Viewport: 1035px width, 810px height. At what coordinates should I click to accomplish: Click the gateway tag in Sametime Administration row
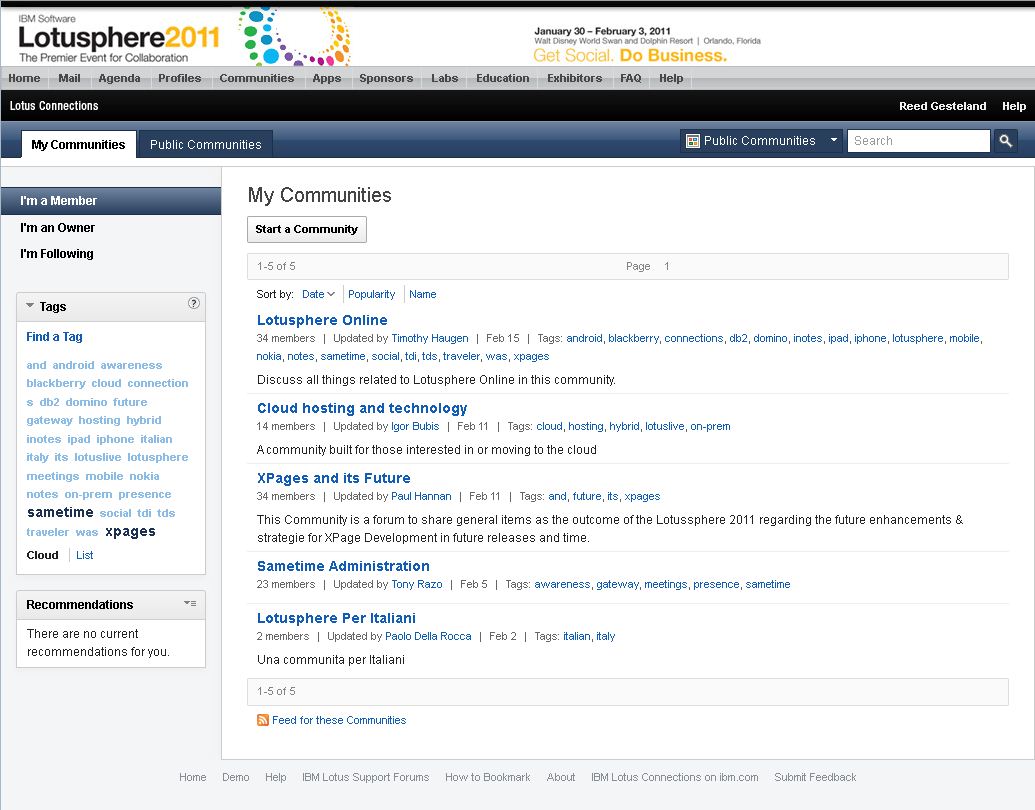pos(617,584)
